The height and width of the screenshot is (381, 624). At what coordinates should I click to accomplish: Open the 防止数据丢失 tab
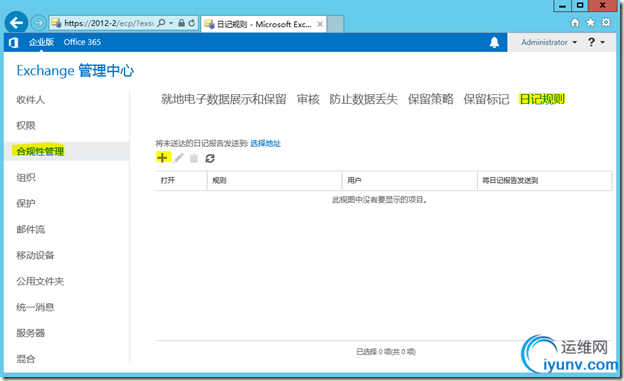point(363,99)
